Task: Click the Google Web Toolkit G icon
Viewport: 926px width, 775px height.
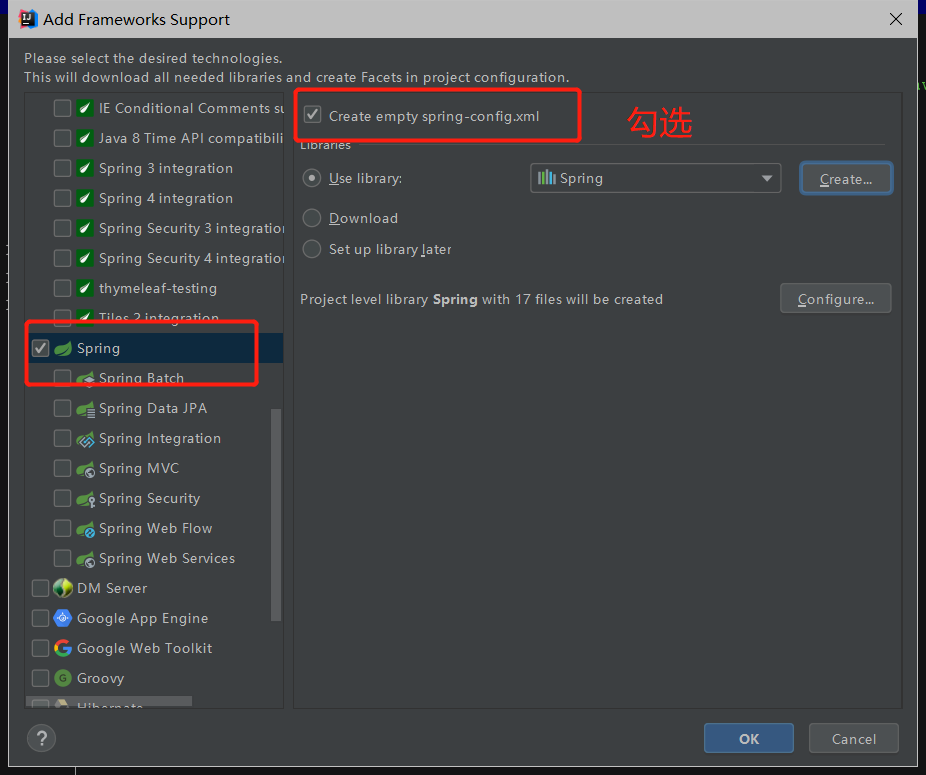Action: point(63,648)
